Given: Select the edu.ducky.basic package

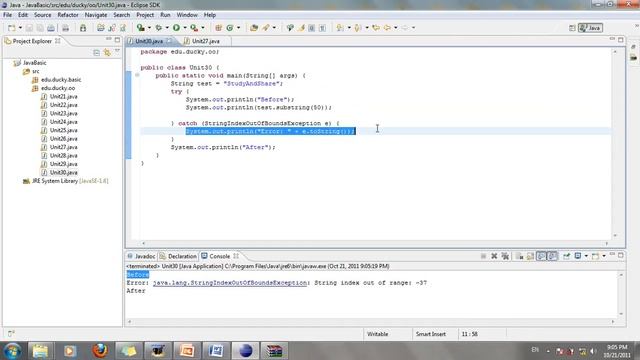Looking at the screenshot, I should [x=61, y=80].
